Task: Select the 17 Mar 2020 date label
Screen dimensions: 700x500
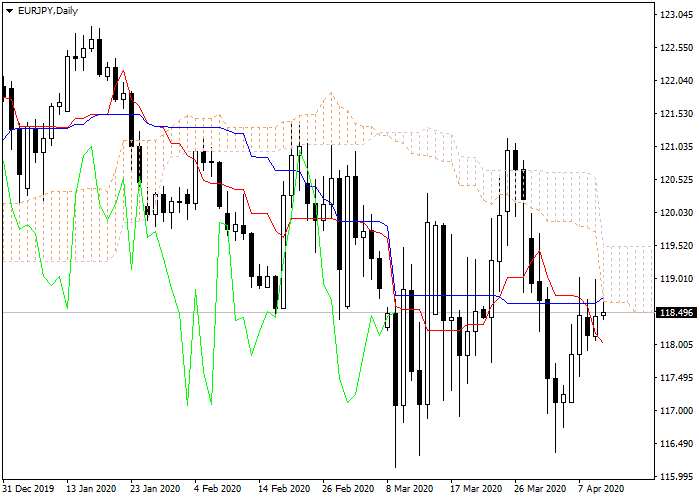Action: [476, 489]
